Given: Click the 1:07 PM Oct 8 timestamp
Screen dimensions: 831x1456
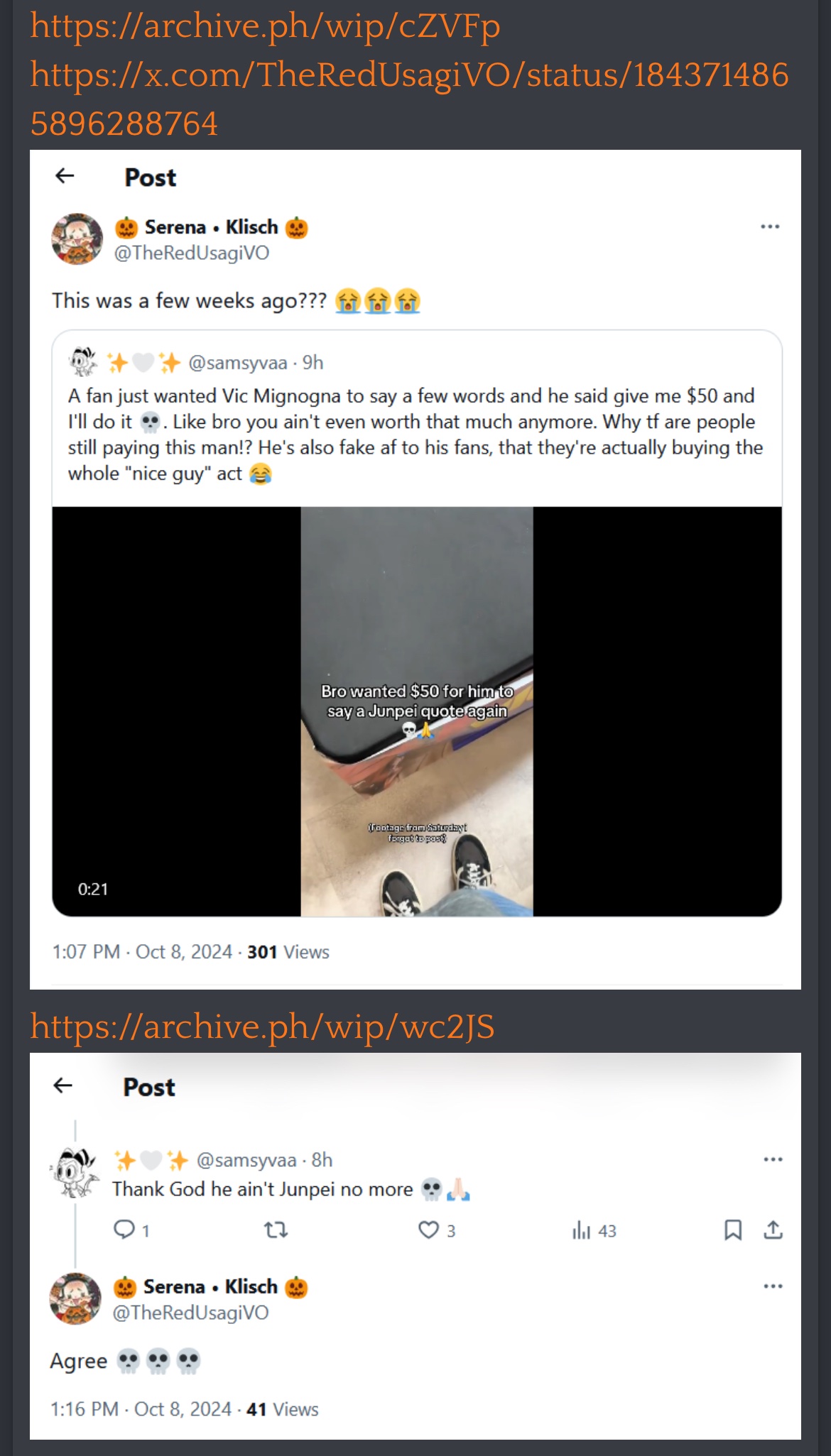Looking at the screenshot, I should [142, 952].
